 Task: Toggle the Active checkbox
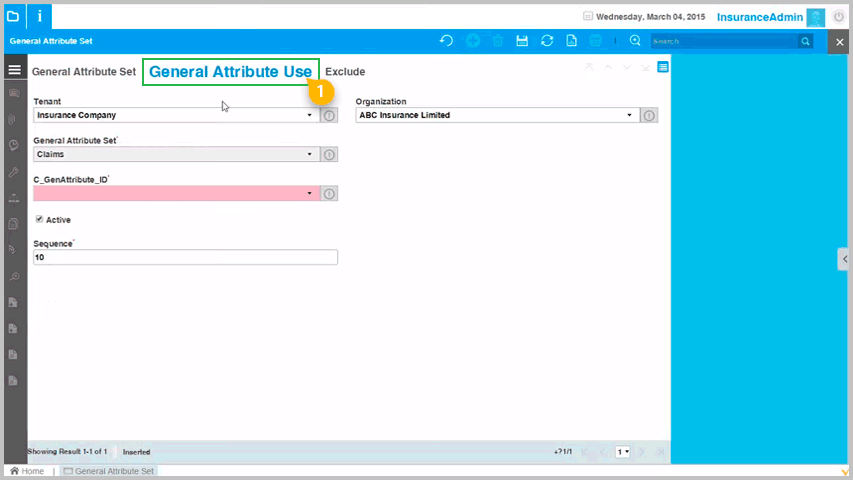[x=39, y=219]
